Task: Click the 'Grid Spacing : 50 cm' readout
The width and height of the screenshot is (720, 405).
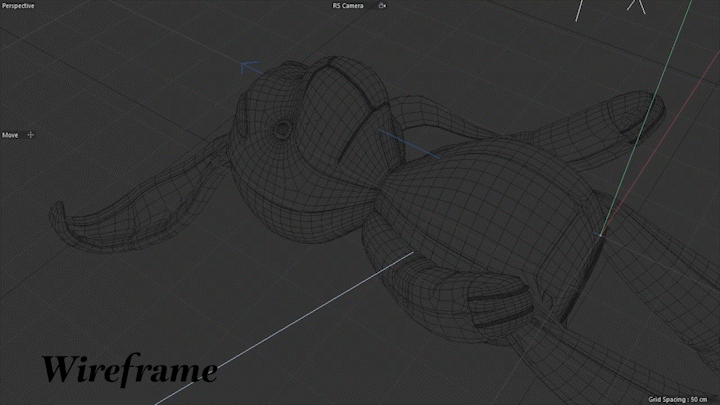Action: coord(678,399)
